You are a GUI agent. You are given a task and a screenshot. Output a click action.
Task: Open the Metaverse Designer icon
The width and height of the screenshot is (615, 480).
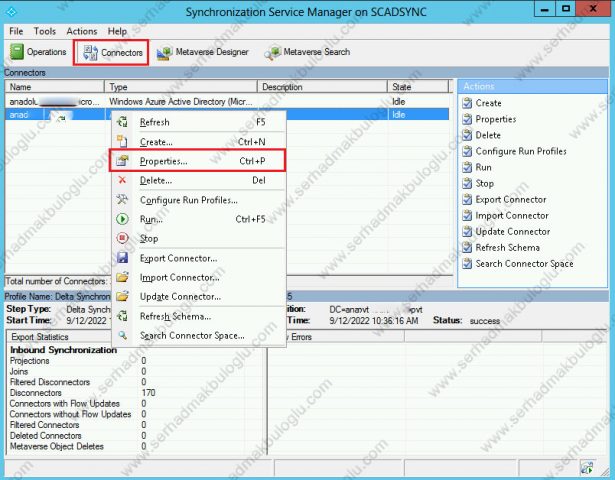pos(164,52)
